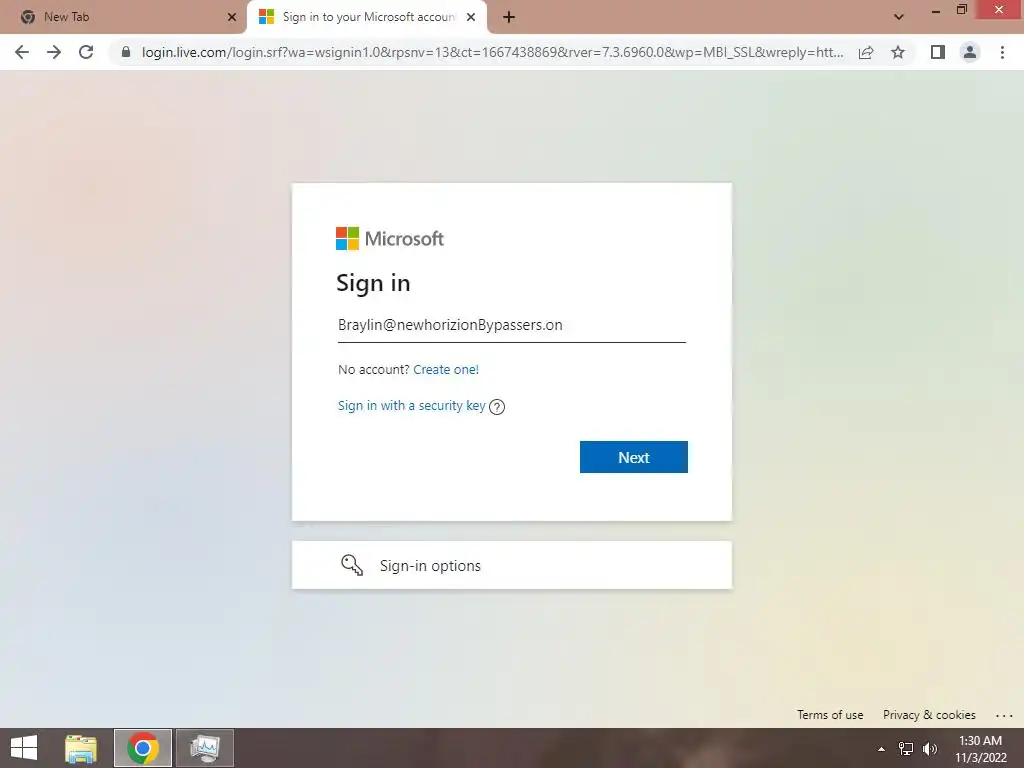Open Sign-in options
This screenshot has width=1024, height=768.
pos(511,565)
